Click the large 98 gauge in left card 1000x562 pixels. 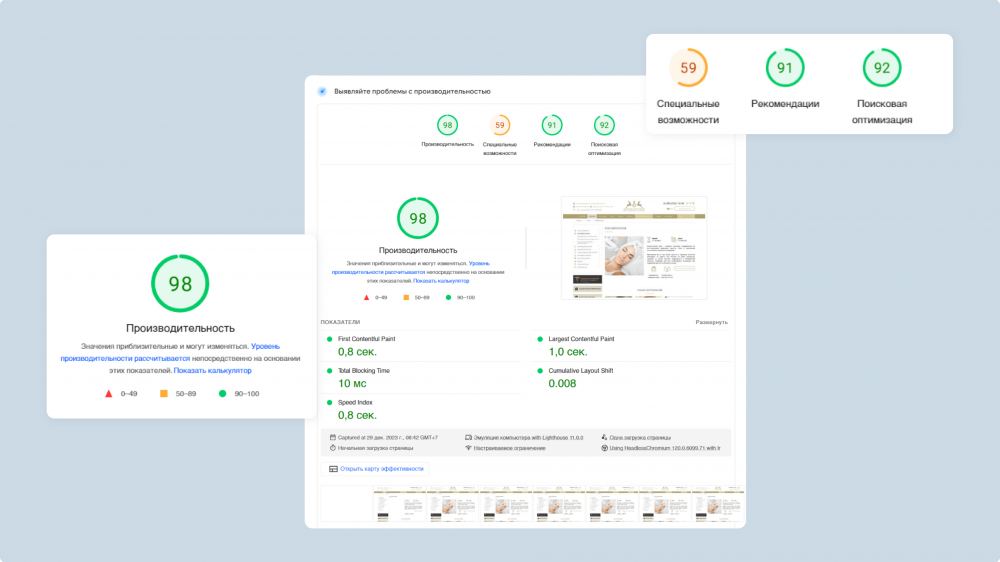pyautogui.click(x=180, y=283)
